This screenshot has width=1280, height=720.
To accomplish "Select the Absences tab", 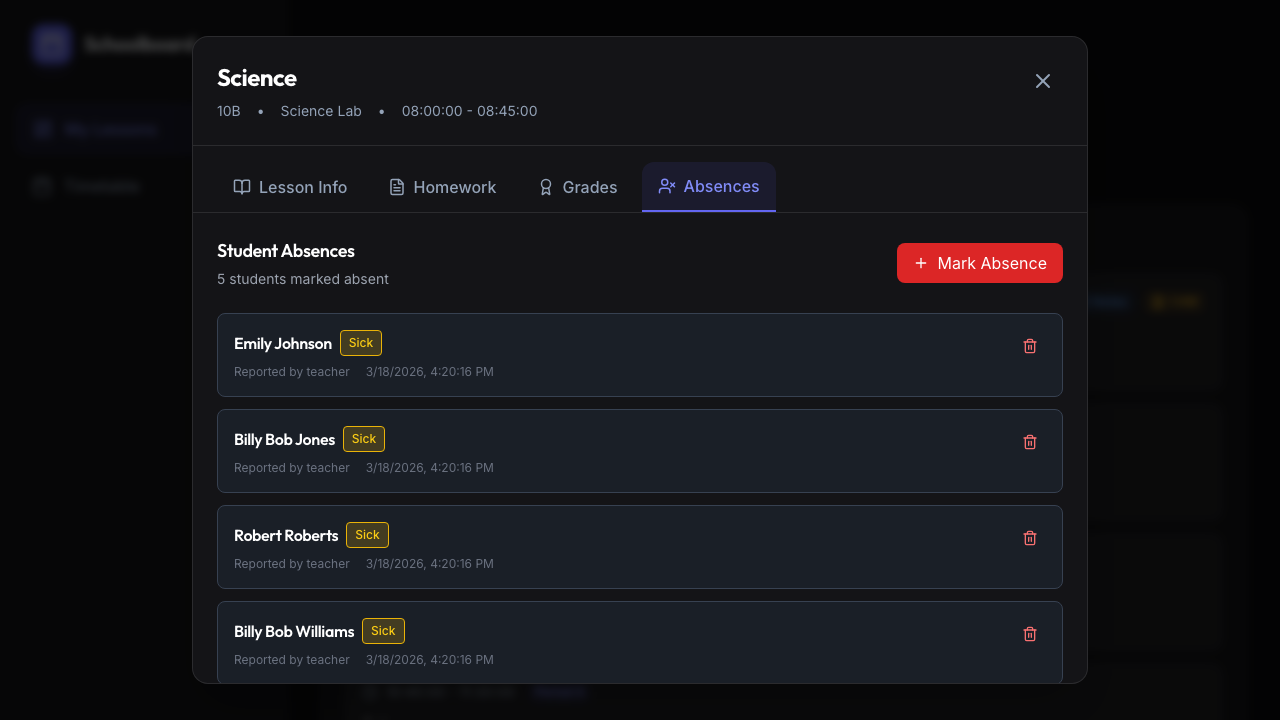I will pos(709,187).
